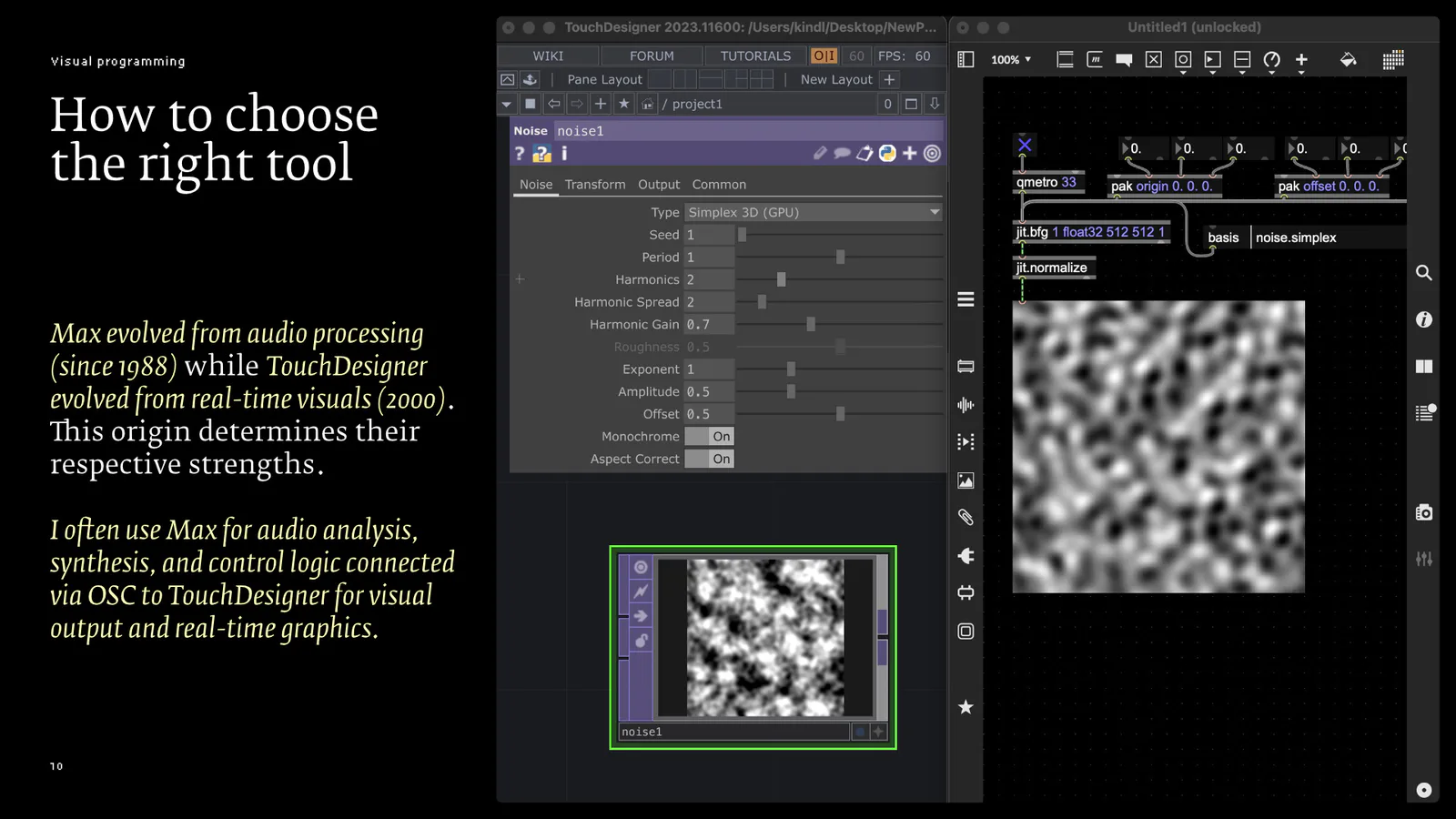Click the Max image browser icon in left sidebar
This screenshot has height=819, width=1456.
[x=966, y=480]
